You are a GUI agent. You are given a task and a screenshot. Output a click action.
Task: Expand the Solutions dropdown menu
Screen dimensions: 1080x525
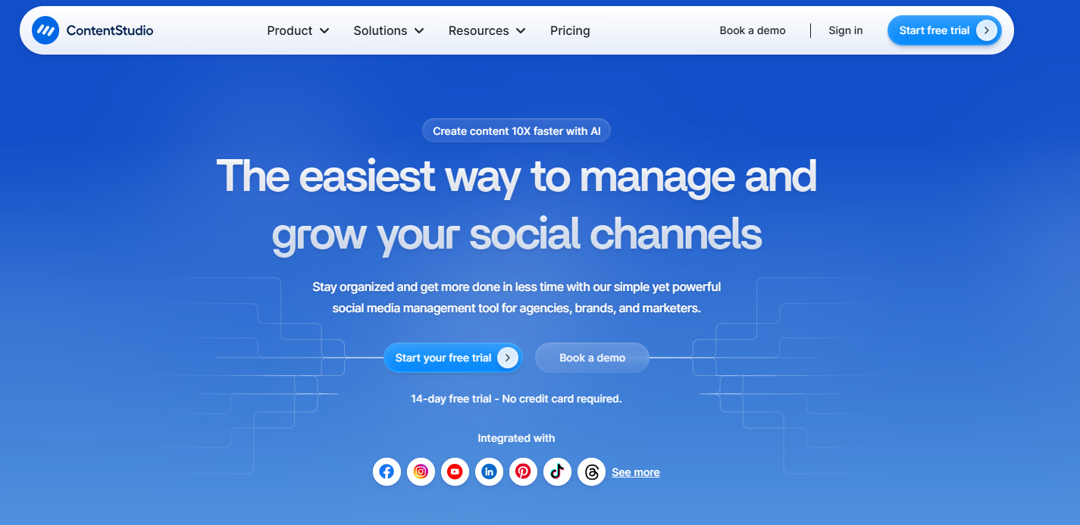388,30
